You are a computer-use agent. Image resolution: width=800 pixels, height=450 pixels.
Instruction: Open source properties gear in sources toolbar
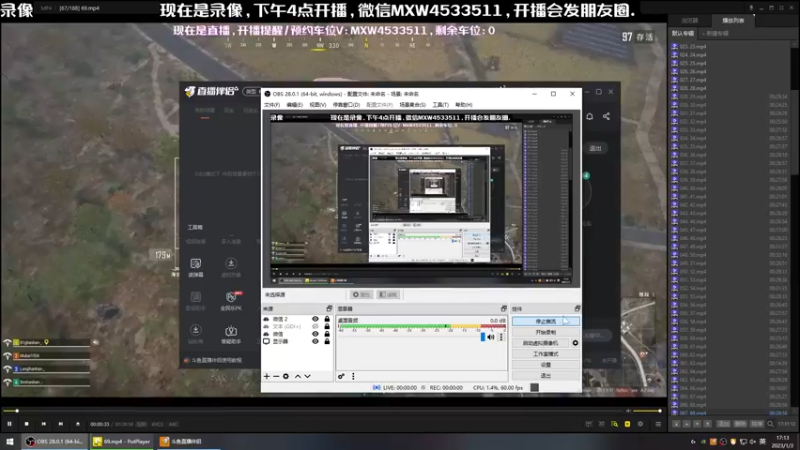click(x=286, y=376)
